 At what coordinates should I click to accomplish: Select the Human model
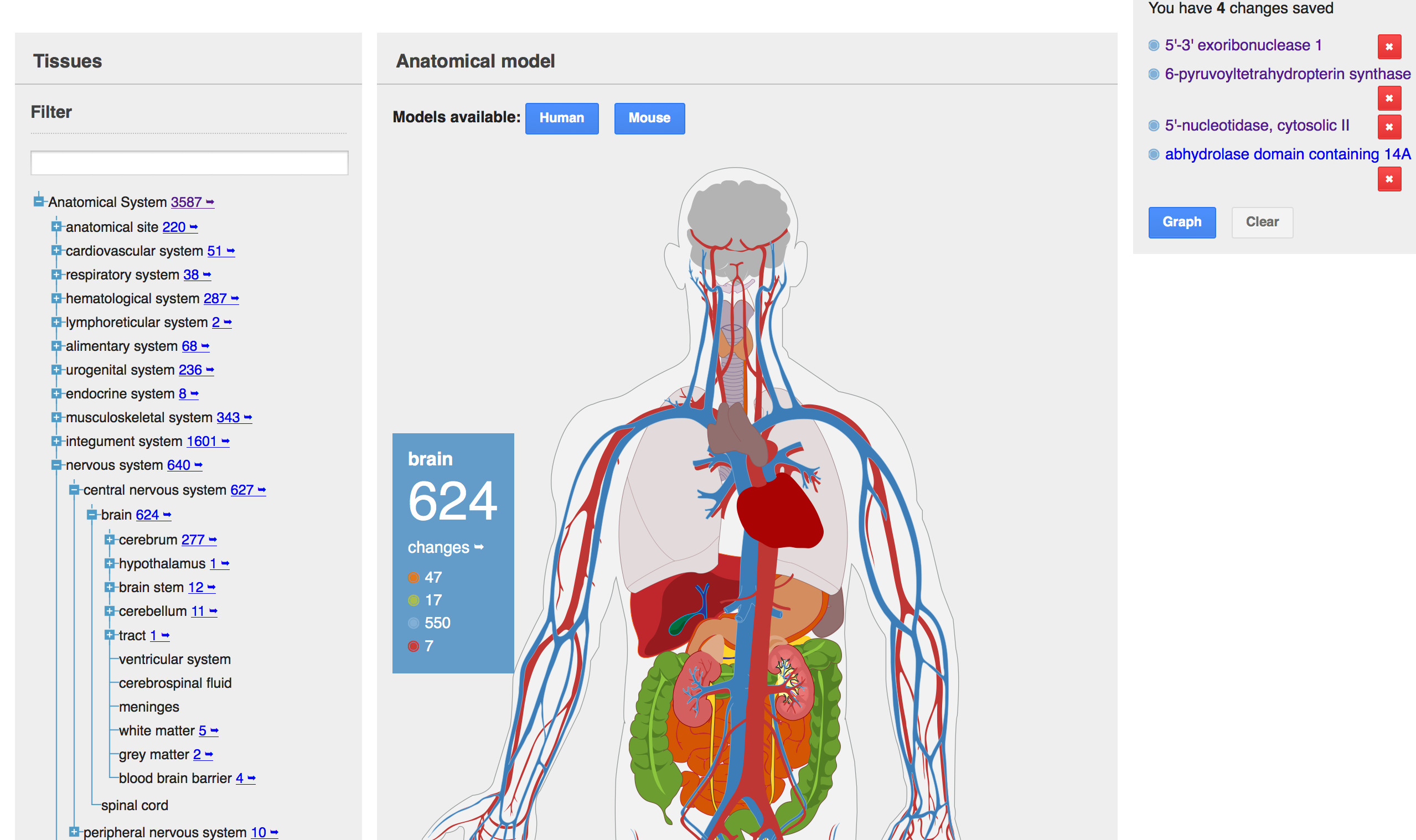(561, 118)
